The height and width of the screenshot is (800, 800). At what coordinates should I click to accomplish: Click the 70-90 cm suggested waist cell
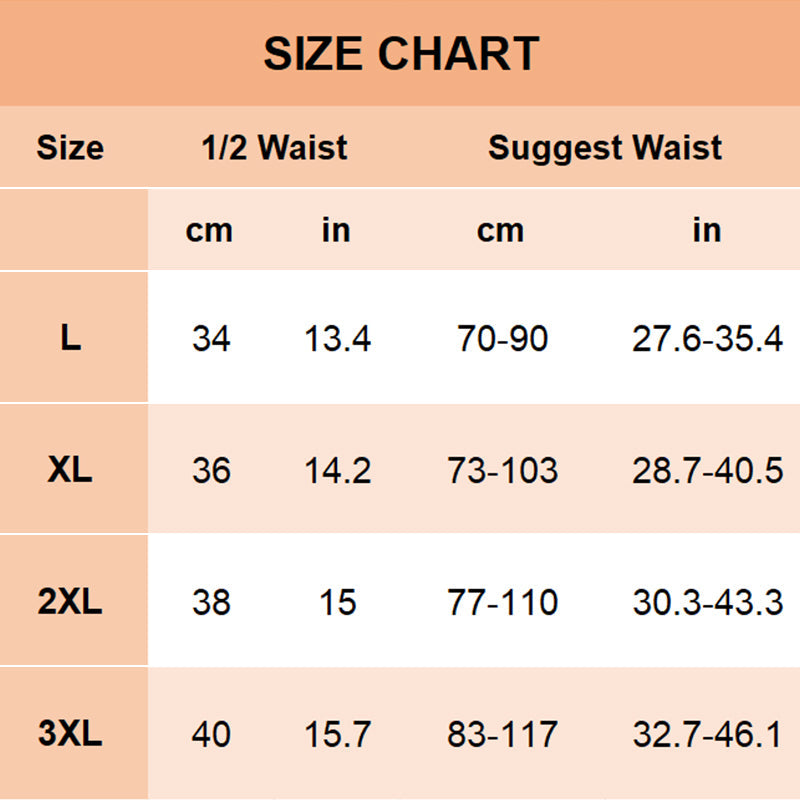click(502, 339)
